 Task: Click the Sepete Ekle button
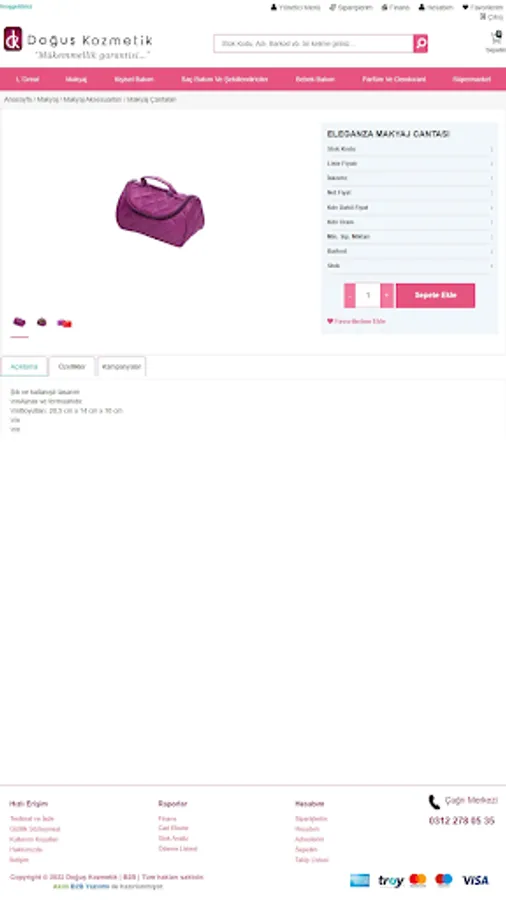(x=435, y=296)
